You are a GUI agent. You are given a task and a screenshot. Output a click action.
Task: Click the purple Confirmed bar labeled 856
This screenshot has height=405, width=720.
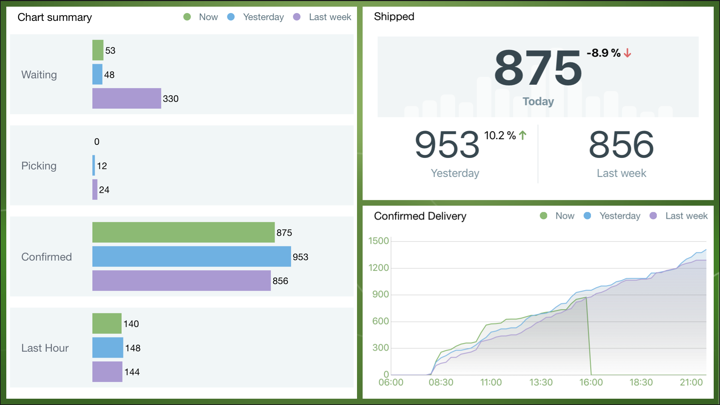pos(181,281)
